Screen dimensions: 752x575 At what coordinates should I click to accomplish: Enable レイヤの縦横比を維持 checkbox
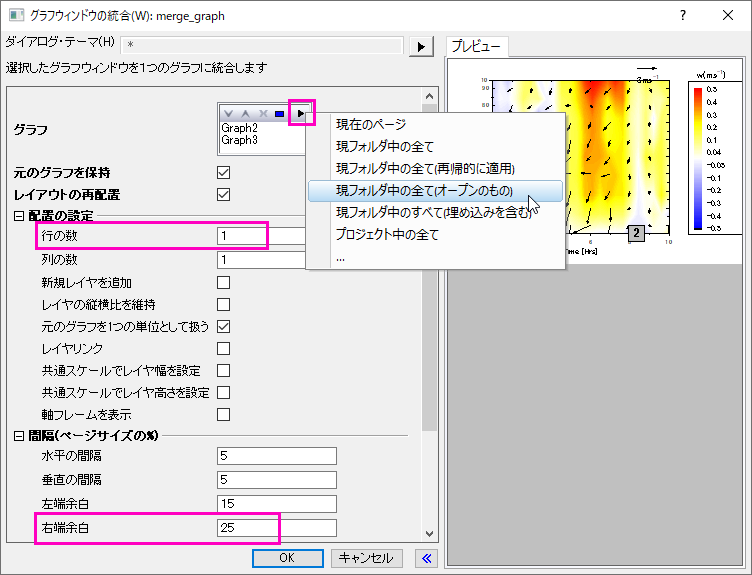[223, 305]
